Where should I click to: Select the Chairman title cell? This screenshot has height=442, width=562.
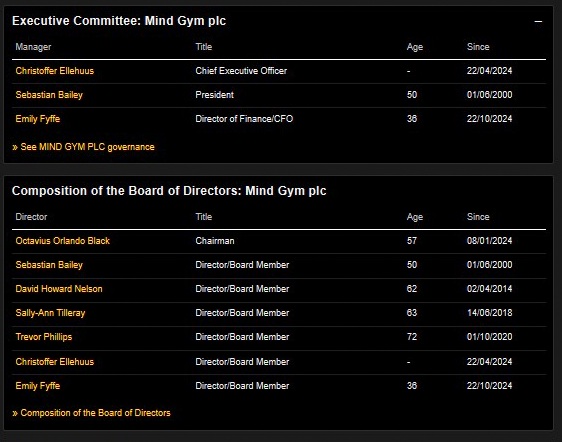pos(215,241)
